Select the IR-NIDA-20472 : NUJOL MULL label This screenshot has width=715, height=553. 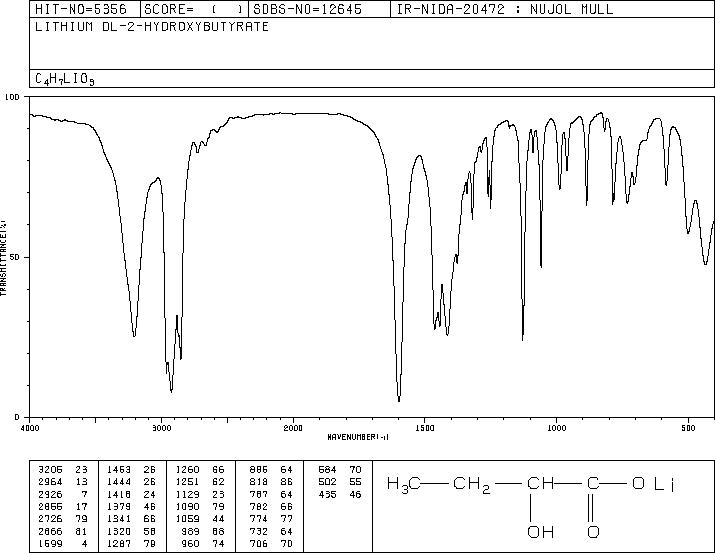coord(504,9)
